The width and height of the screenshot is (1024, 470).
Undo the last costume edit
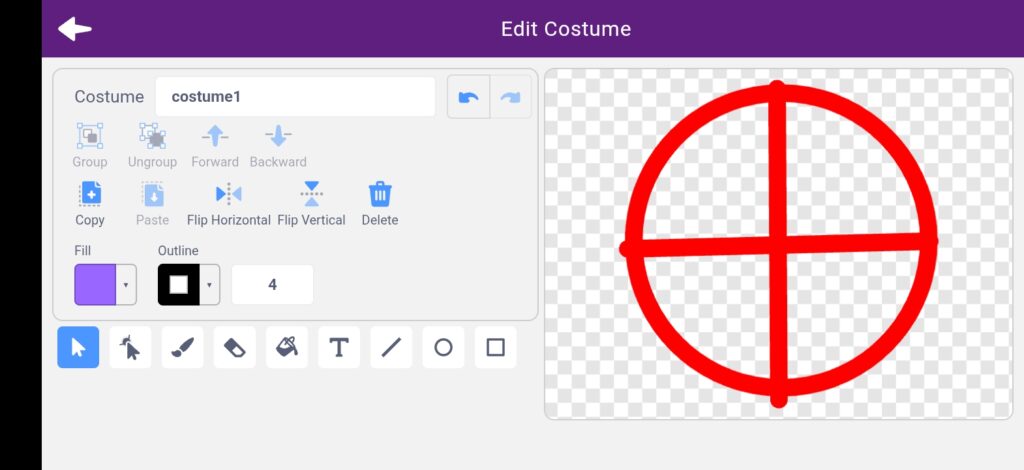coord(468,97)
